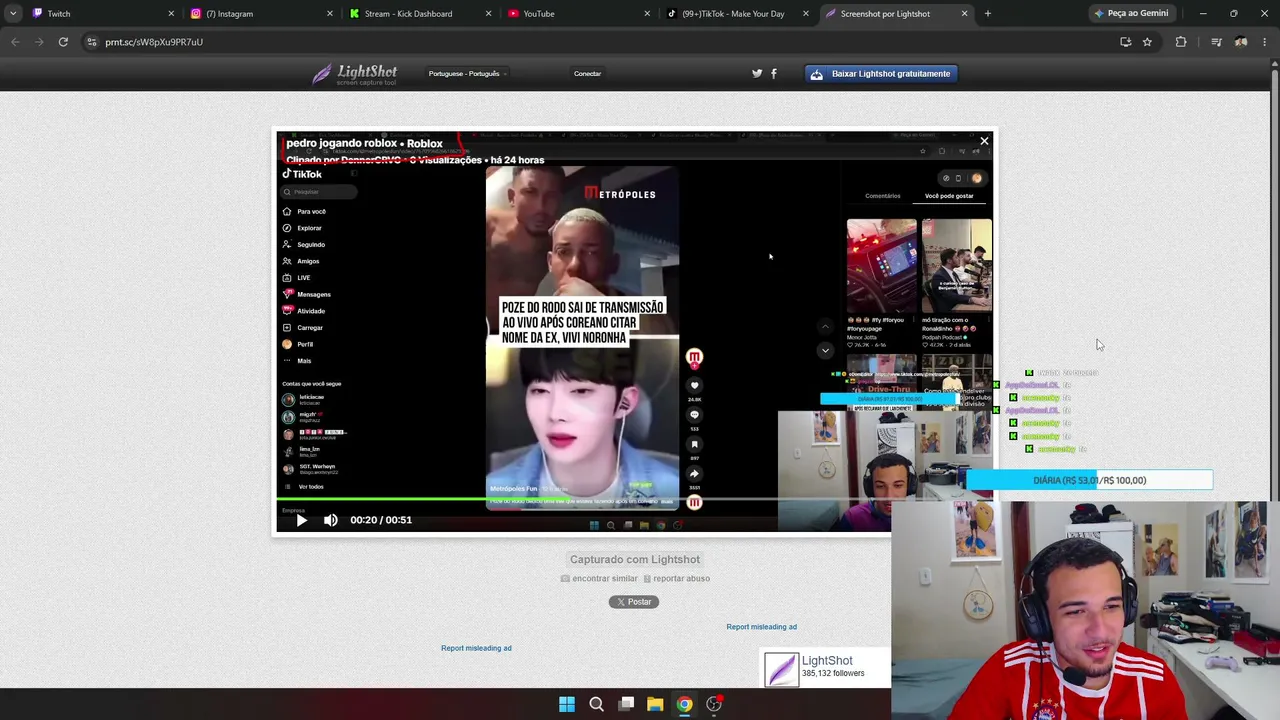Open the Windows Start menu
Image resolution: width=1280 pixels, height=720 pixels.
point(567,704)
